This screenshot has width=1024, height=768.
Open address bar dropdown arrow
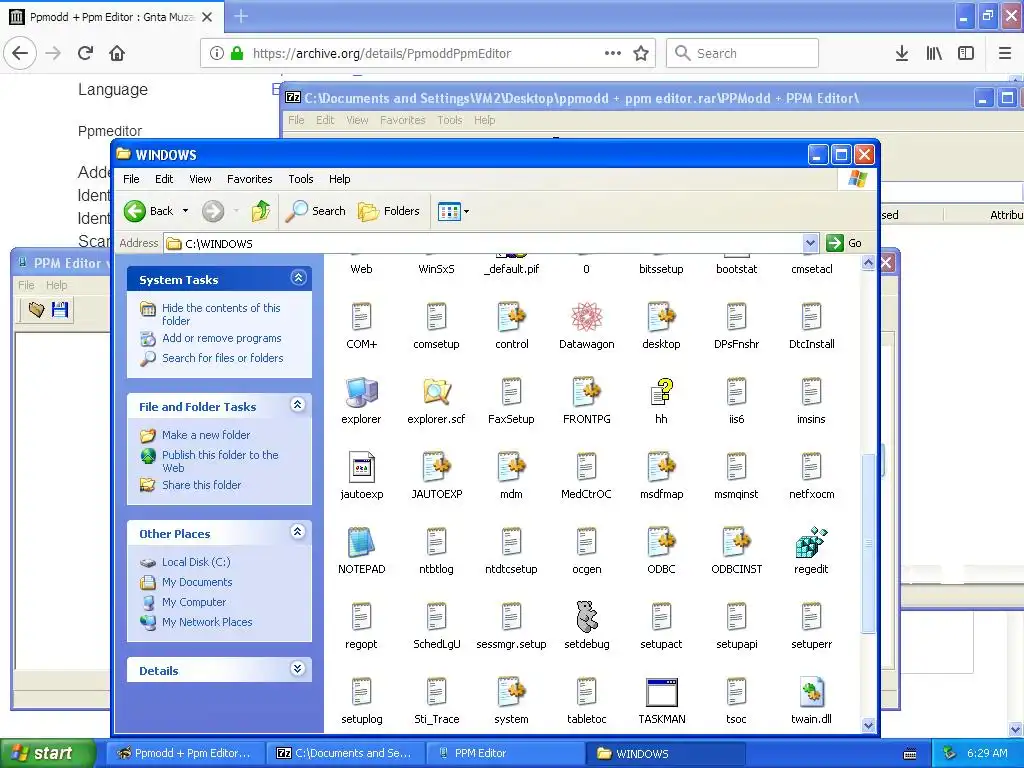(810, 243)
